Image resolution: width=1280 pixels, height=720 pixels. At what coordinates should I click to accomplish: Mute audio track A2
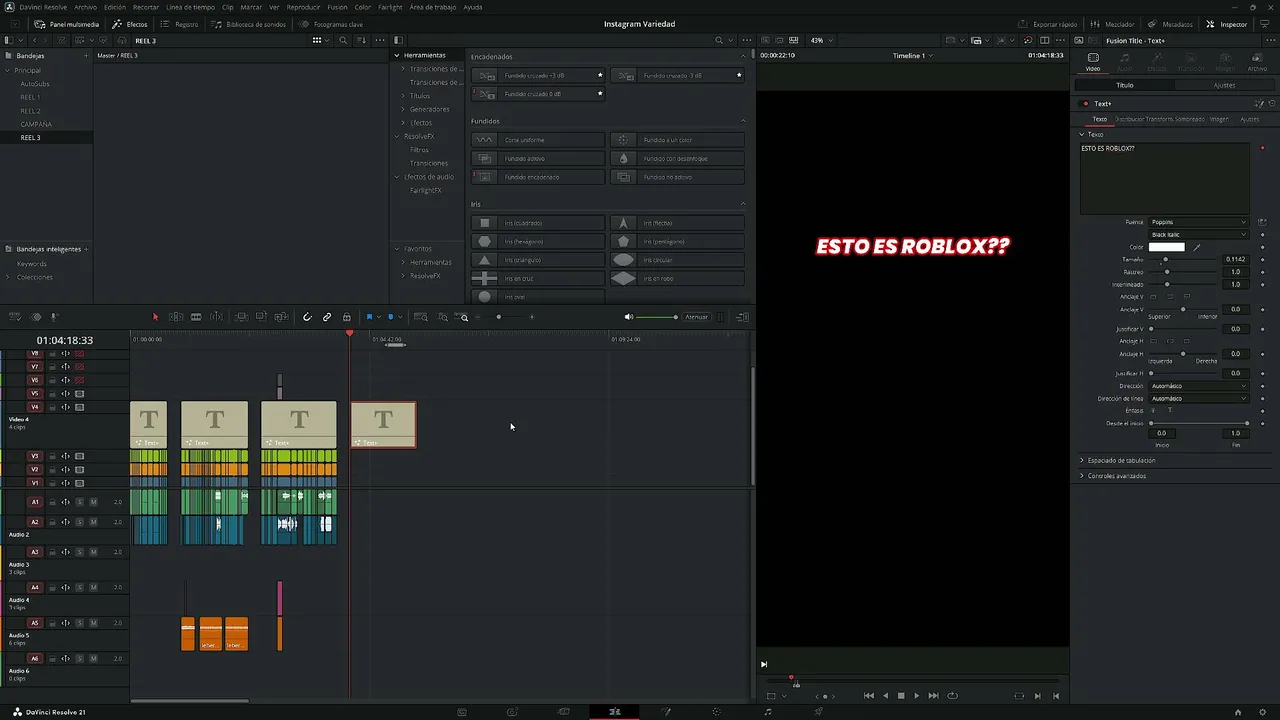93,522
